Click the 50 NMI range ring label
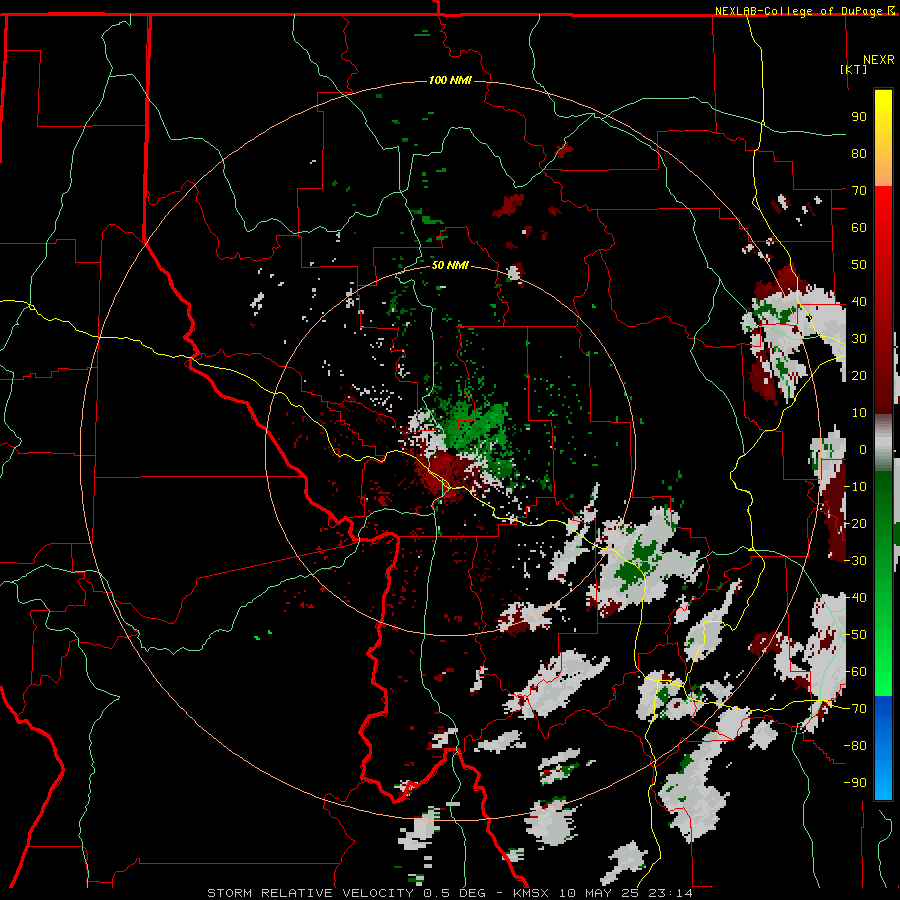900x900 pixels. click(x=450, y=265)
